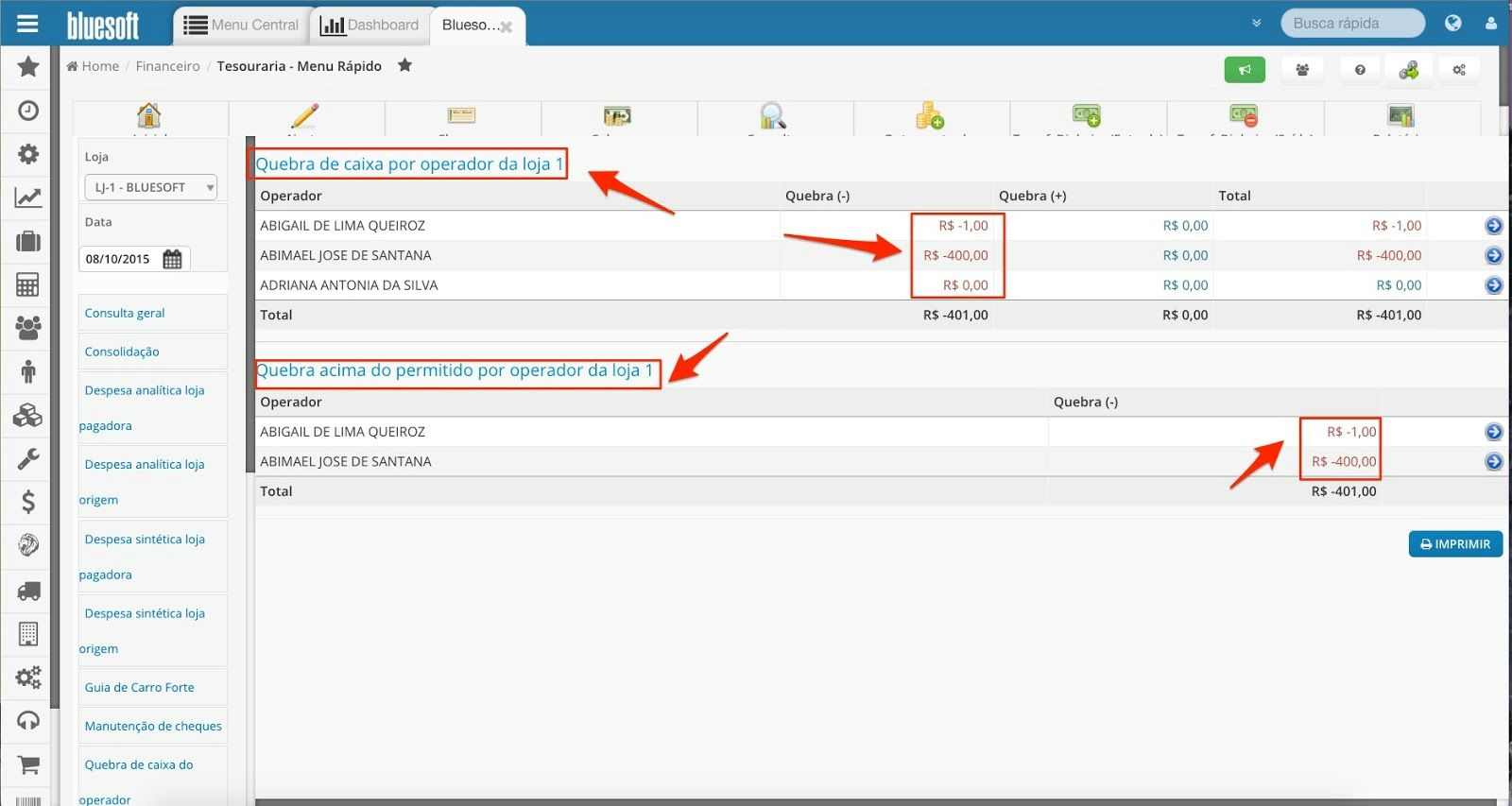Viewport: 1512px width, 806px height.
Task: Open Guia de Carro Forte link
Action: click(x=139, y=687)
